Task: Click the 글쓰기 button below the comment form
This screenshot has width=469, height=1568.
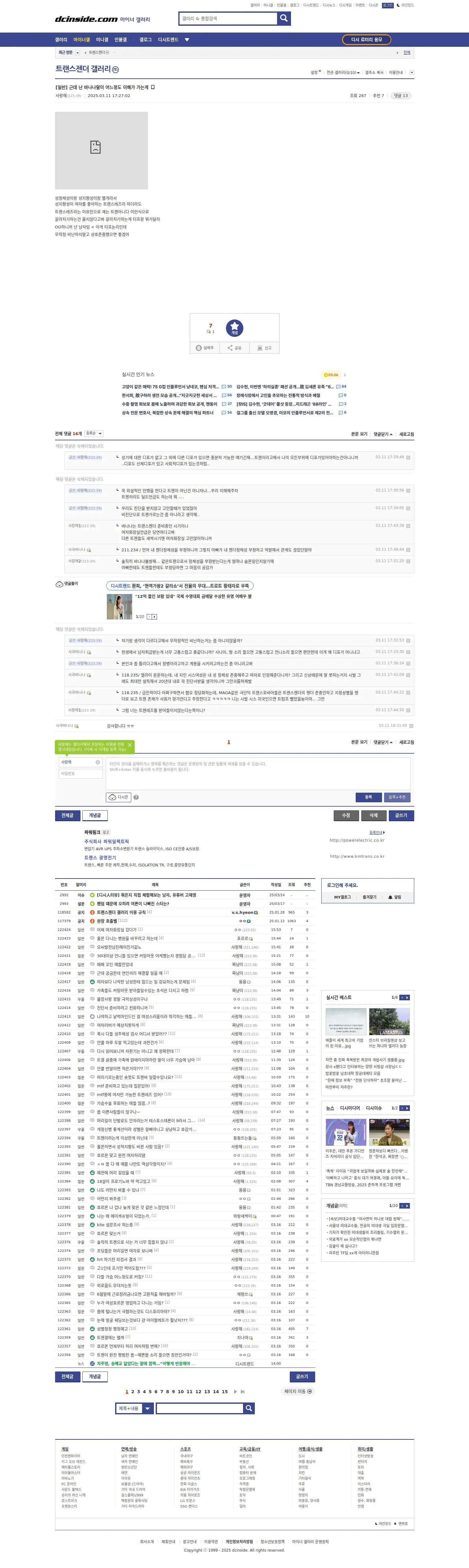Action: [402, 815]
